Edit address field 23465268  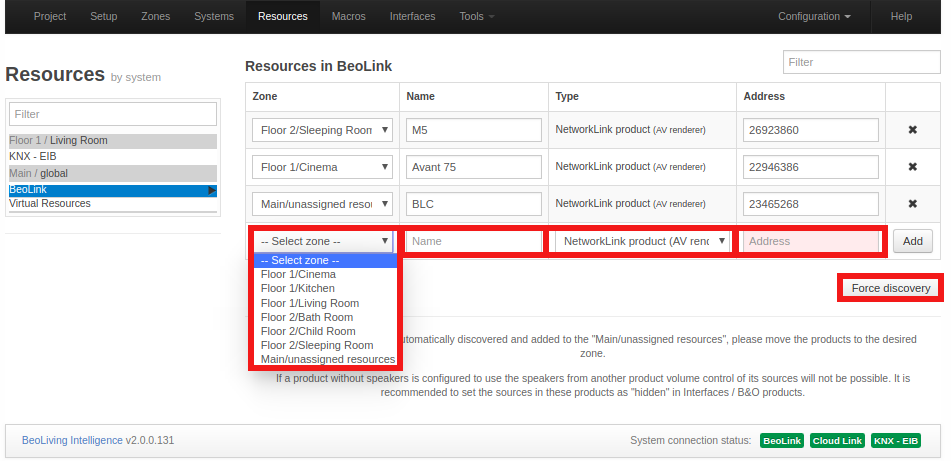click(x=811, y=204)
